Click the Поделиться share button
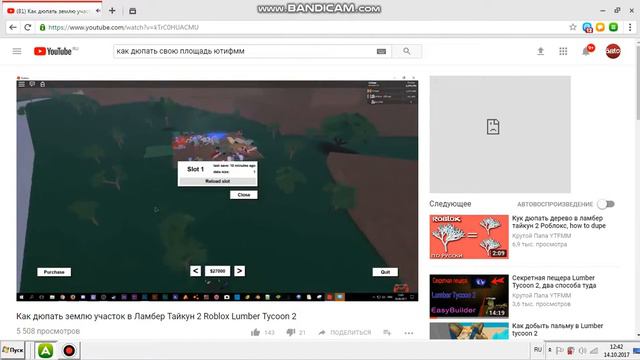 coord(345,332)
